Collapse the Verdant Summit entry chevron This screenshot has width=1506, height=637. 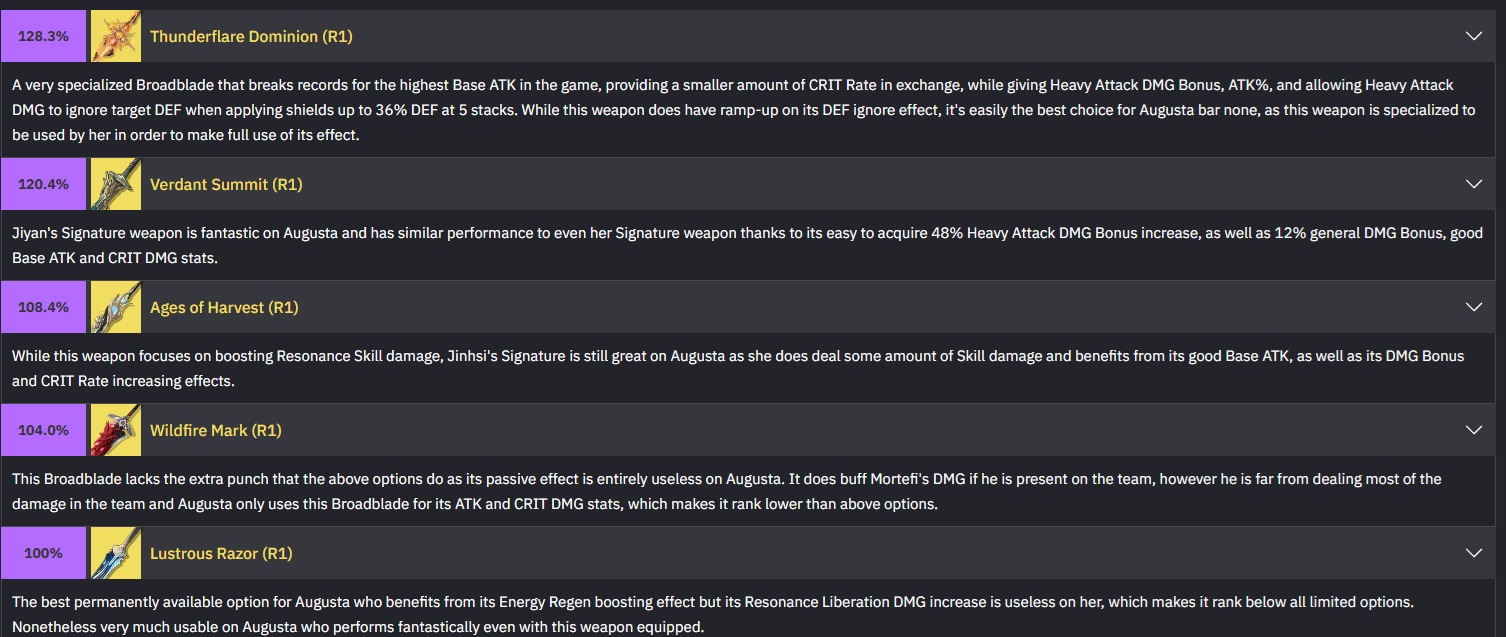click(1473, 184)
